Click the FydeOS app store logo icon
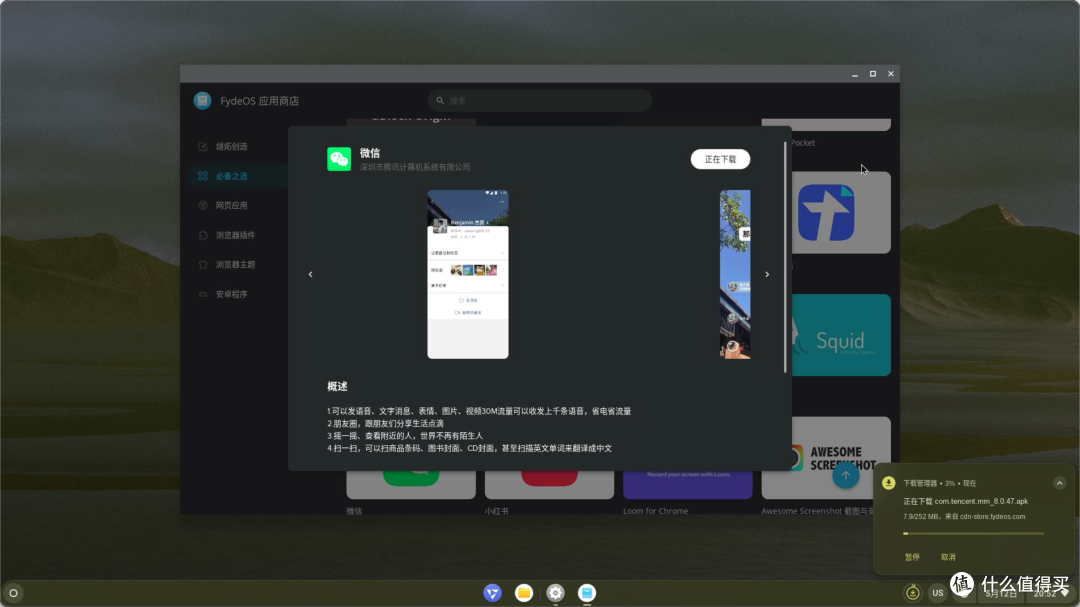 tap(202, 101)
